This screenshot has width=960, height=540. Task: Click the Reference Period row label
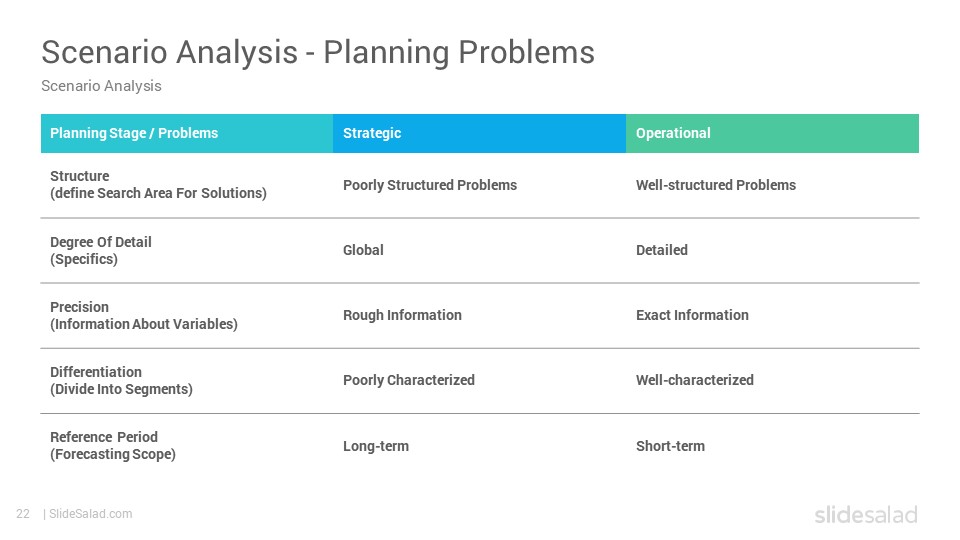113,446
